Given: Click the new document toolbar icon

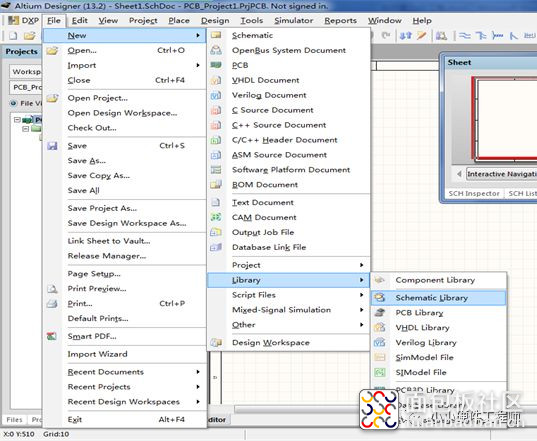Looking at the screenshot, I should 13,36.
